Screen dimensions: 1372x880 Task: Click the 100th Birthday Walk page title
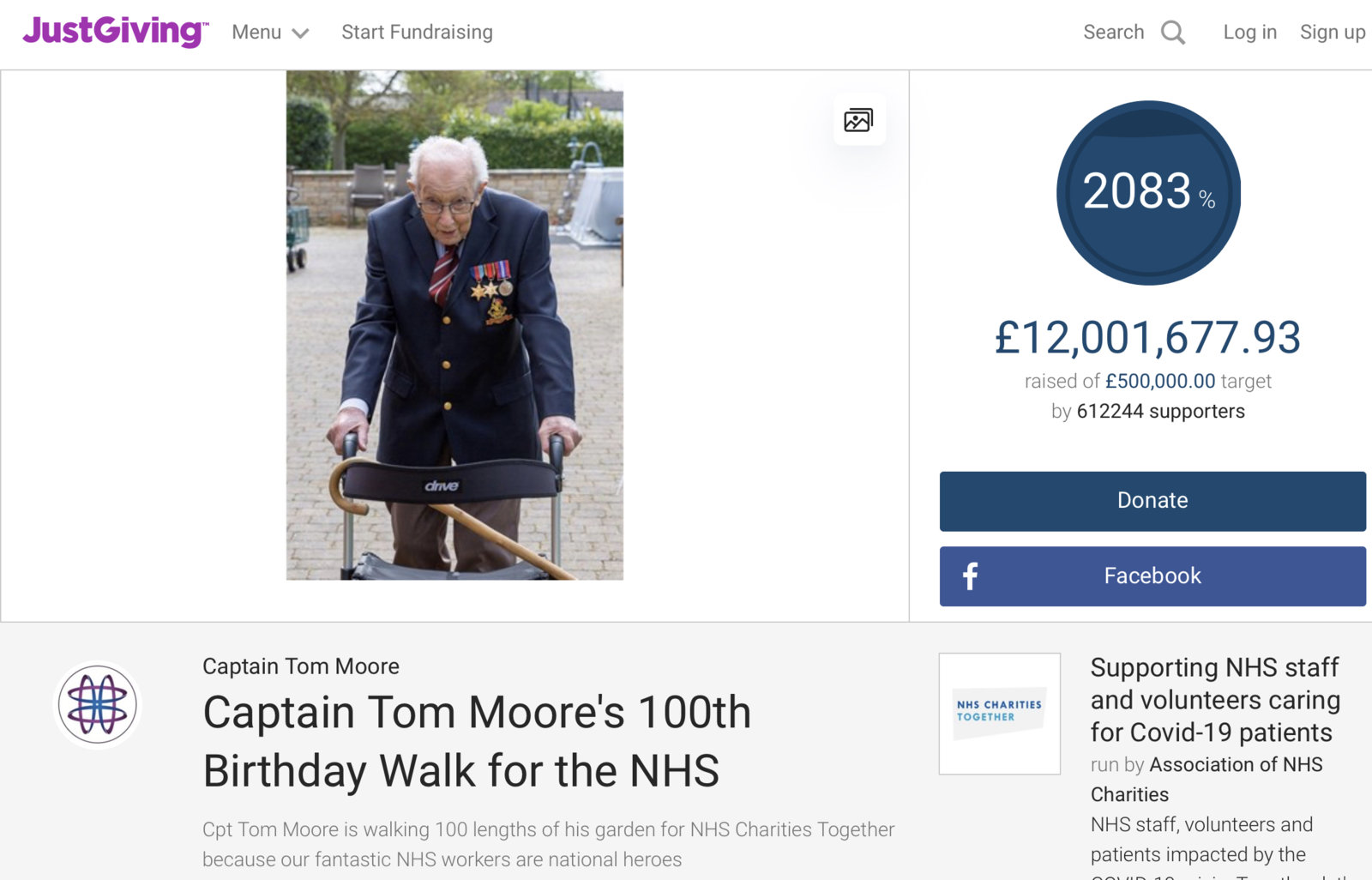(x=477, y=741)
